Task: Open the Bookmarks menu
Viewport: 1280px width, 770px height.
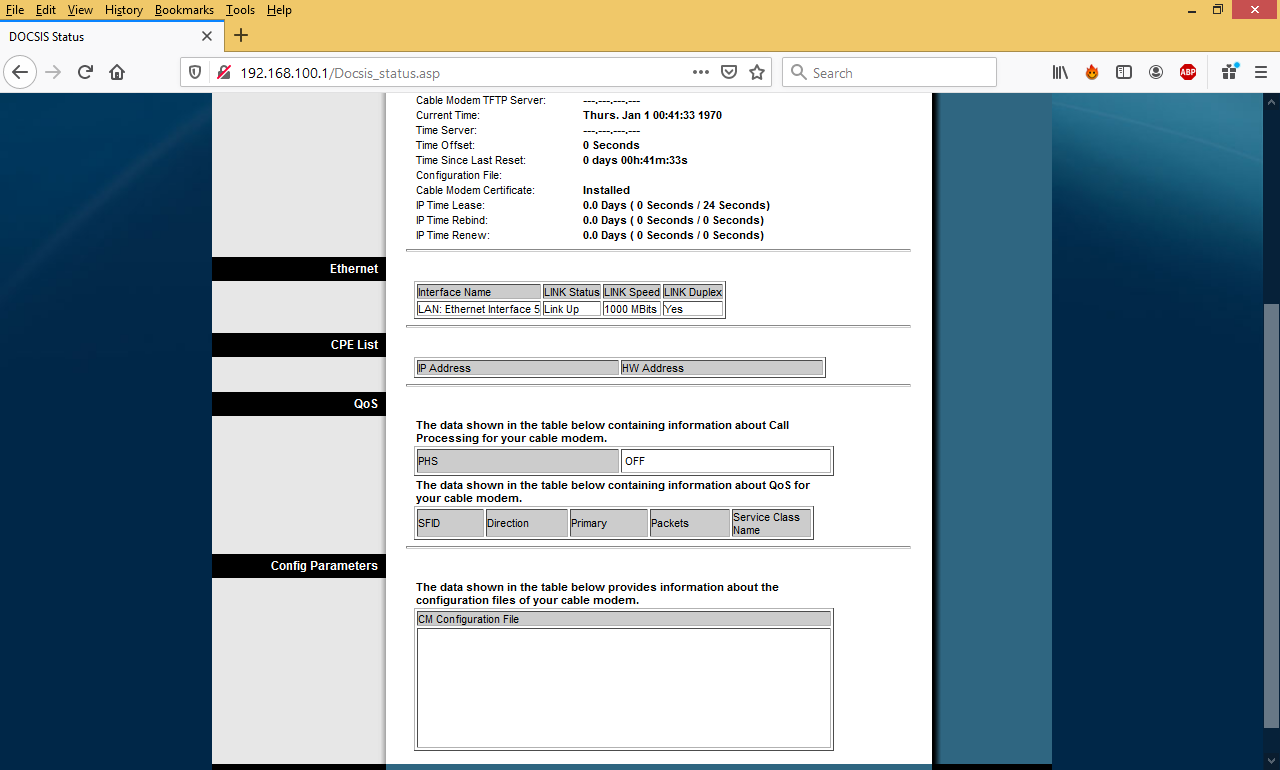Action: point(184,10)
